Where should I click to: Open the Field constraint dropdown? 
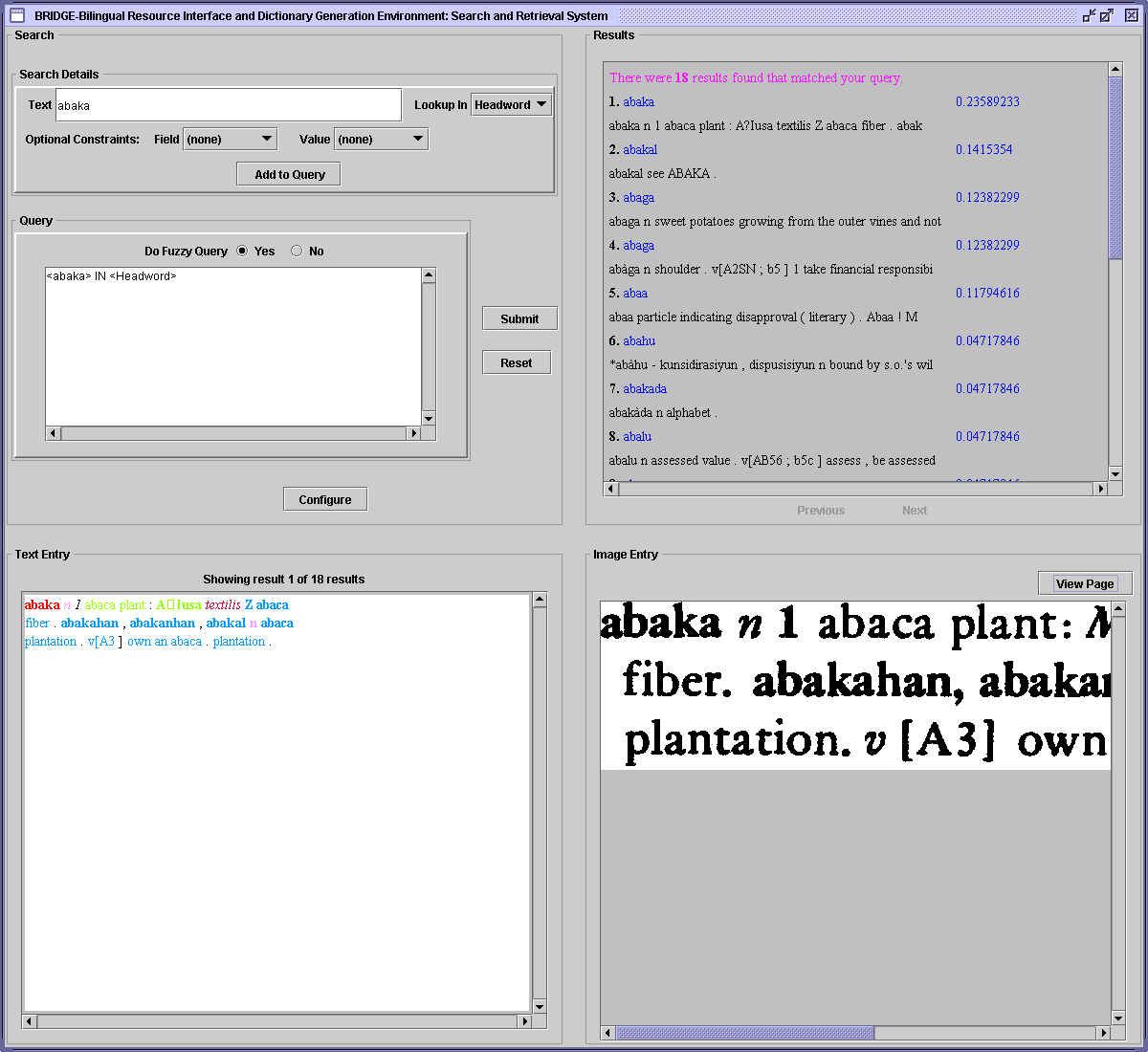click(230, 140)
